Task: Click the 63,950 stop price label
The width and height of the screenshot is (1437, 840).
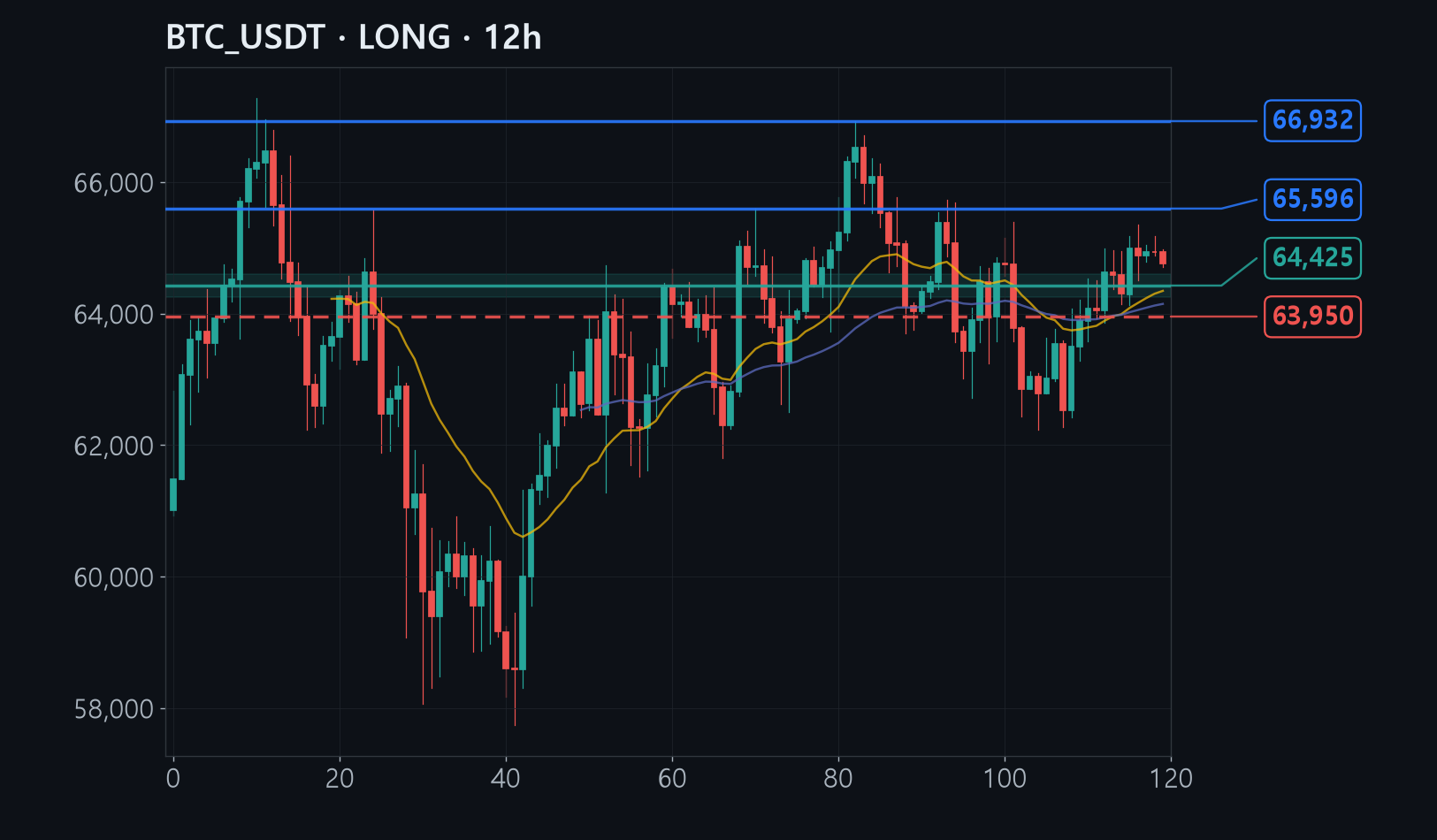Action: click(1312, 316)
